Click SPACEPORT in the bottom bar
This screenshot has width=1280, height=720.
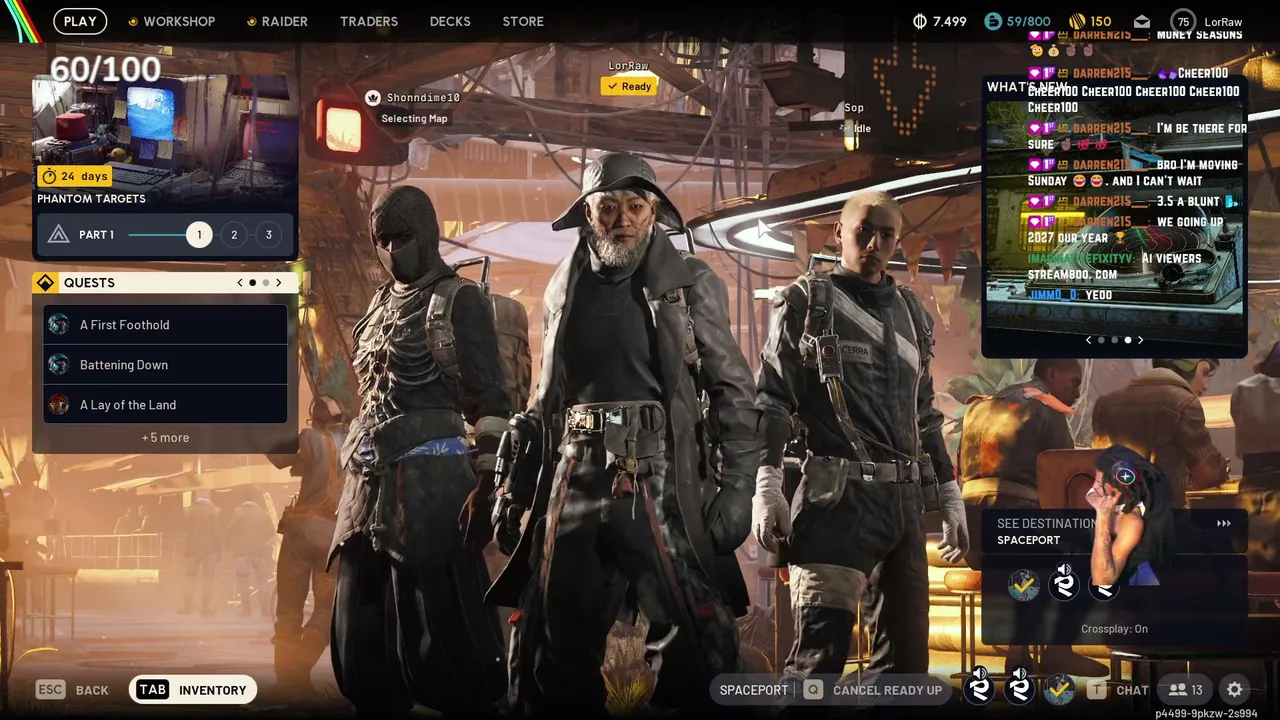754,690
